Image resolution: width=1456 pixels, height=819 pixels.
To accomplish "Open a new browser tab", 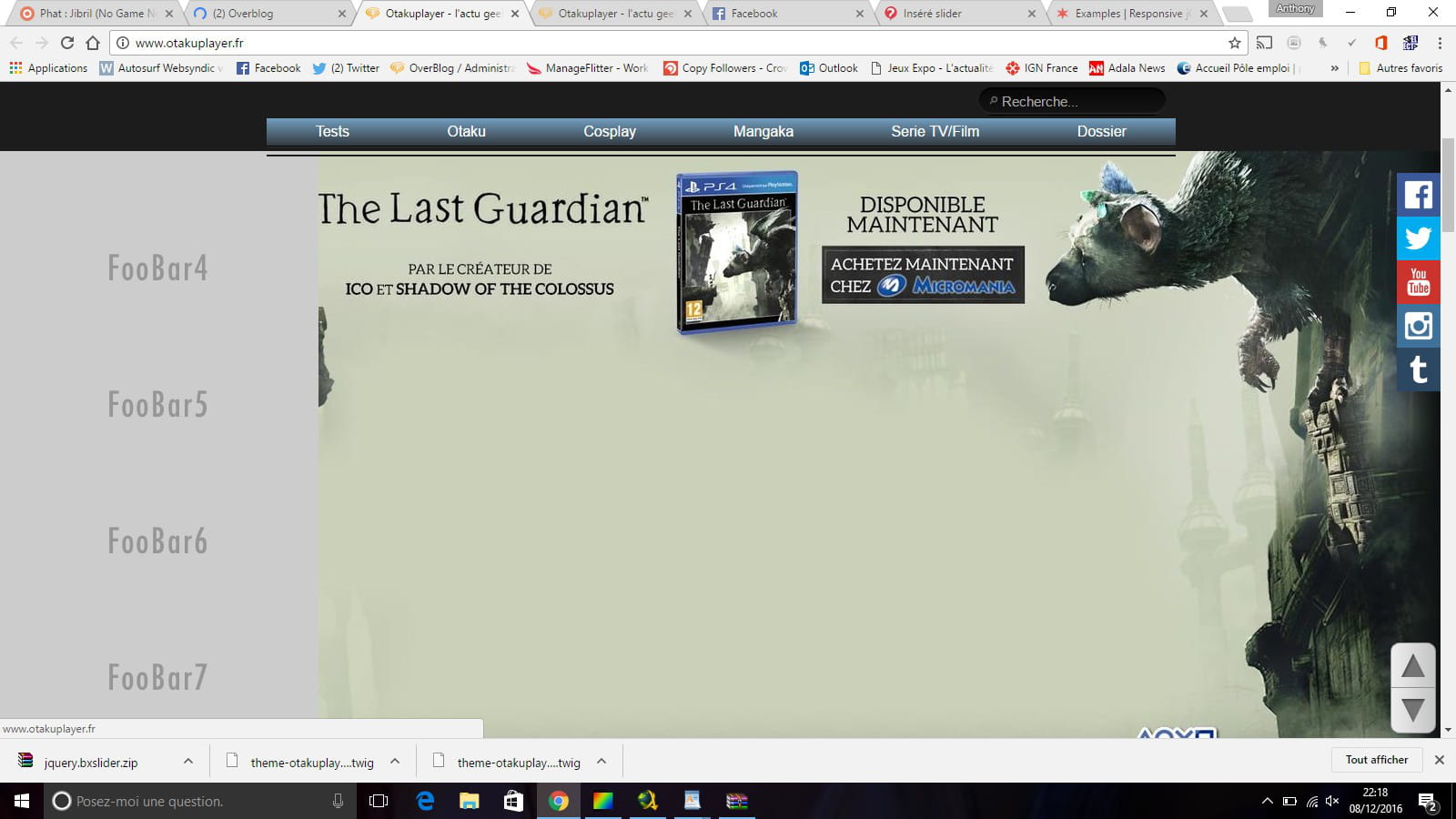I will pyautogui.click(x=1236, y=14).
